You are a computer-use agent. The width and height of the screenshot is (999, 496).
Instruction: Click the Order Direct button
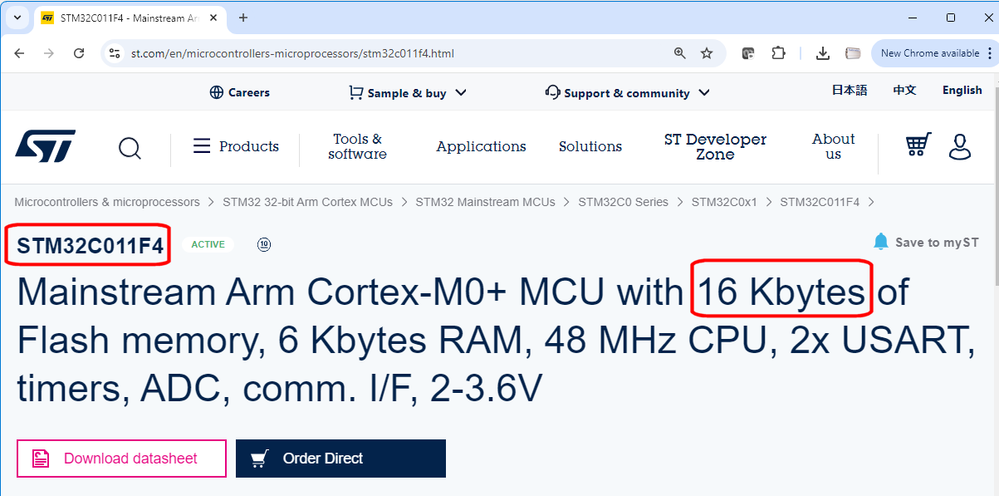tap(340, 458)
